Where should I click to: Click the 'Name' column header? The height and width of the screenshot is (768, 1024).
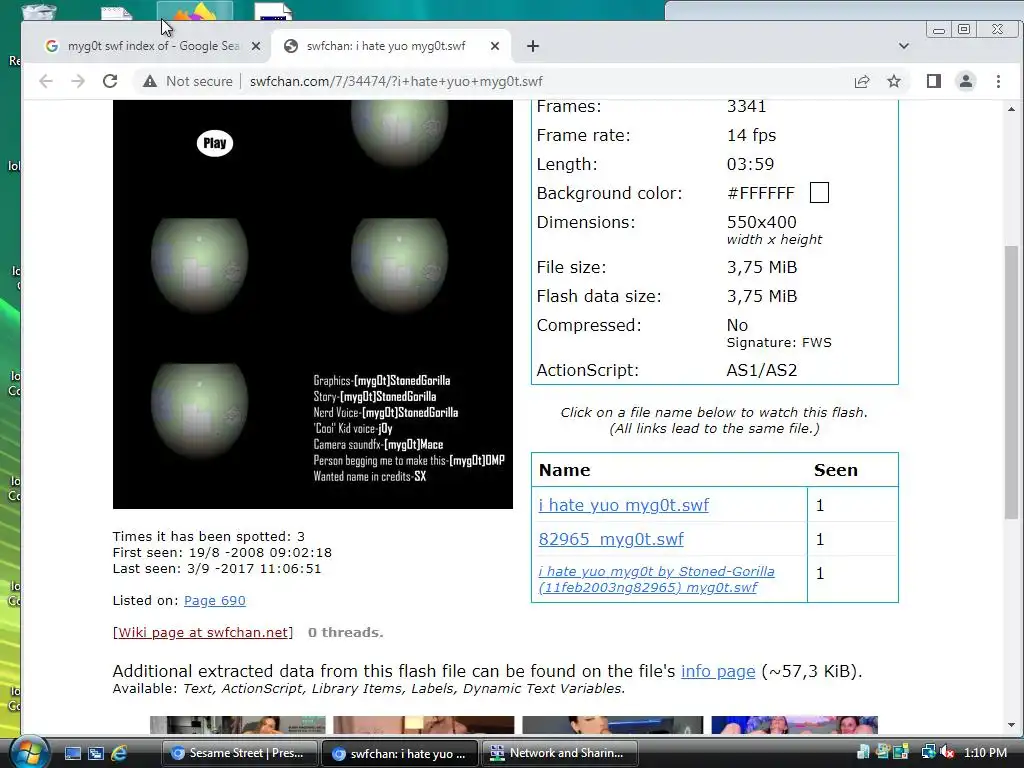point(564,470)
